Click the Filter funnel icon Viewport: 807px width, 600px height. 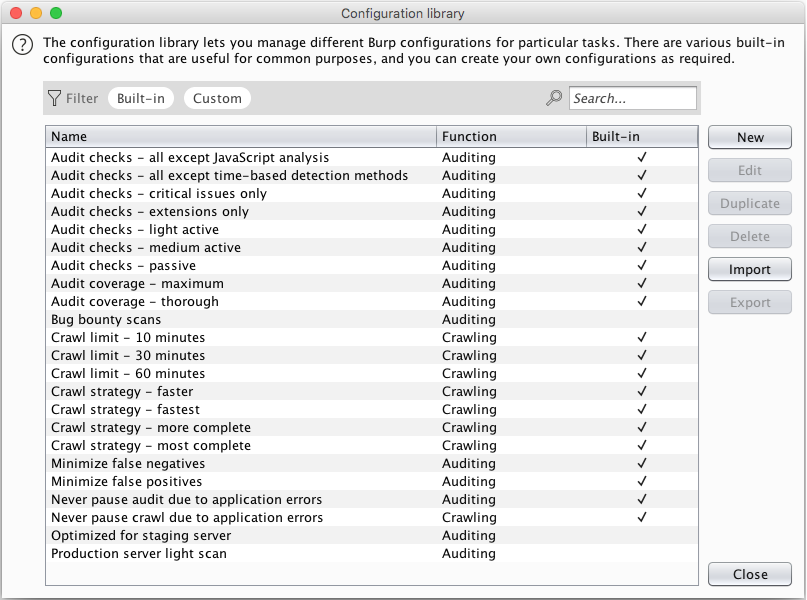pos(54,98)
